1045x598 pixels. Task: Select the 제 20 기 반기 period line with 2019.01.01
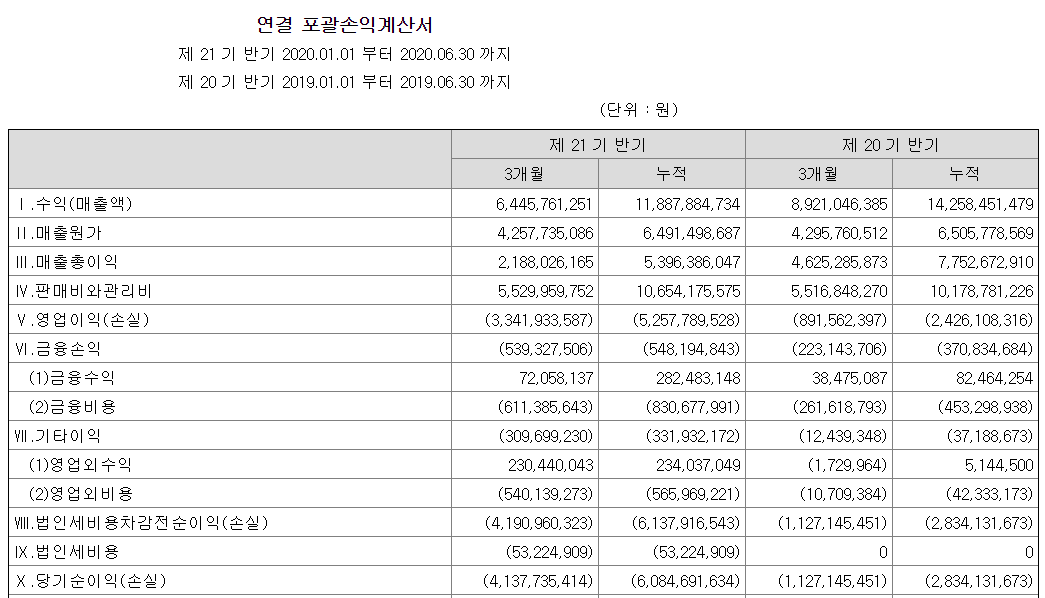(x=345, y=82)
